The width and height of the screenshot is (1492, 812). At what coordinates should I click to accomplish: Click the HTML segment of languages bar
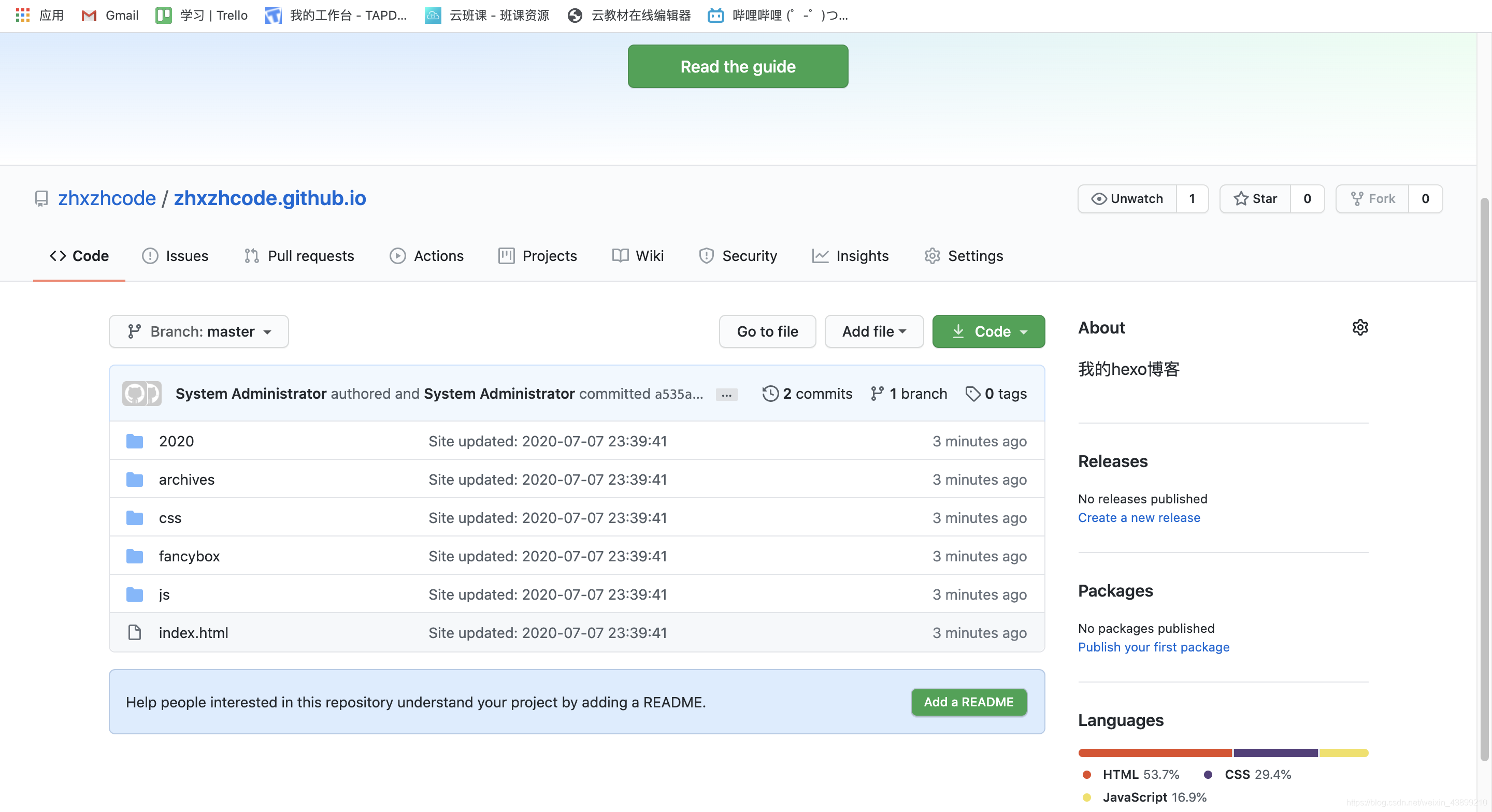[x=1154, y=753]
